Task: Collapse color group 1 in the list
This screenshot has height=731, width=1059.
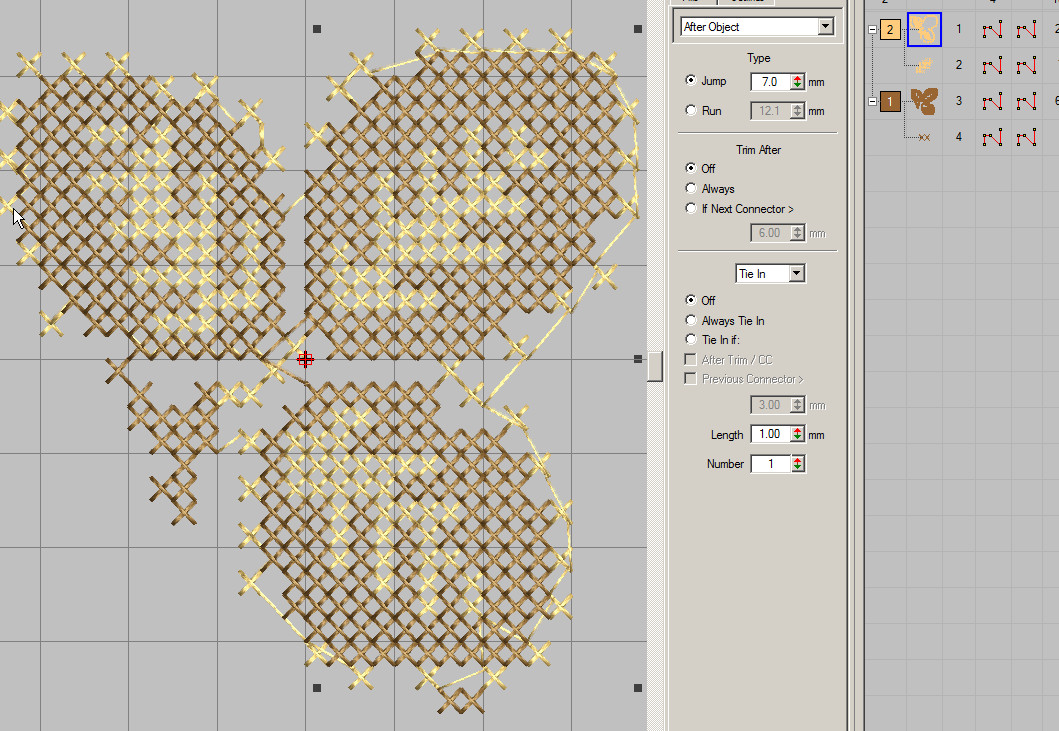Action: pos(872,101)
